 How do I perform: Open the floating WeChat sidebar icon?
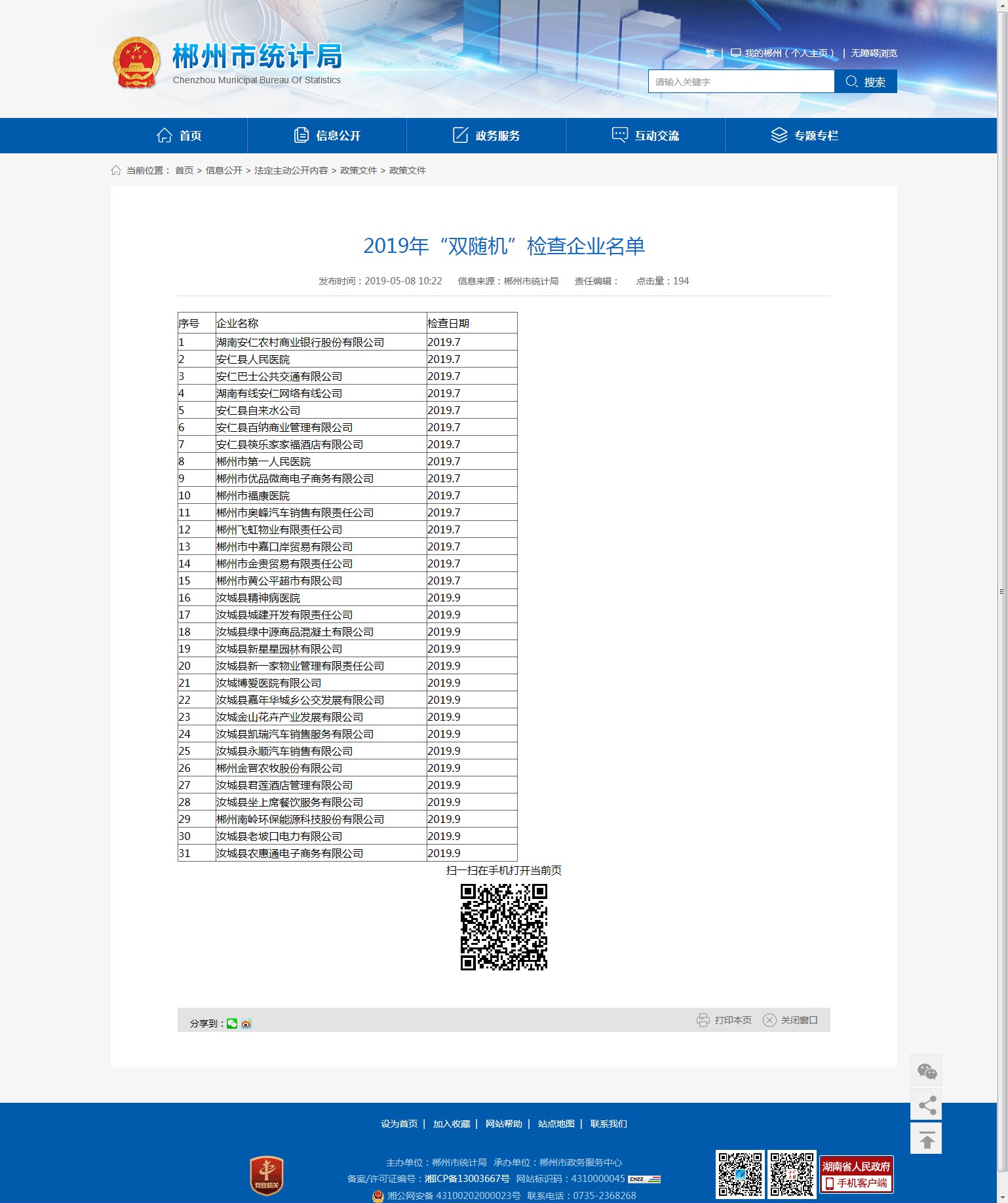926,1071
